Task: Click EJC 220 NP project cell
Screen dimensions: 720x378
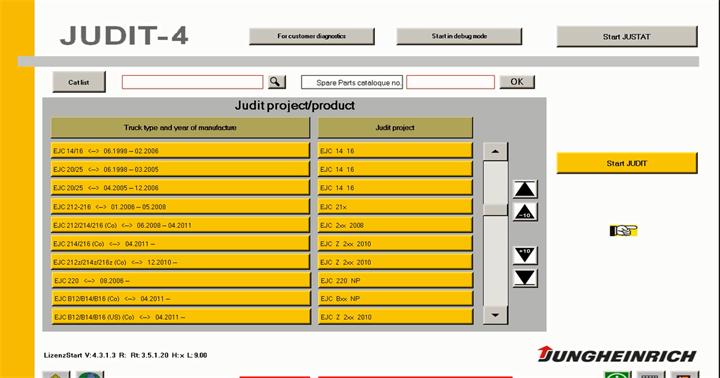Action: [x=395, y=280]
